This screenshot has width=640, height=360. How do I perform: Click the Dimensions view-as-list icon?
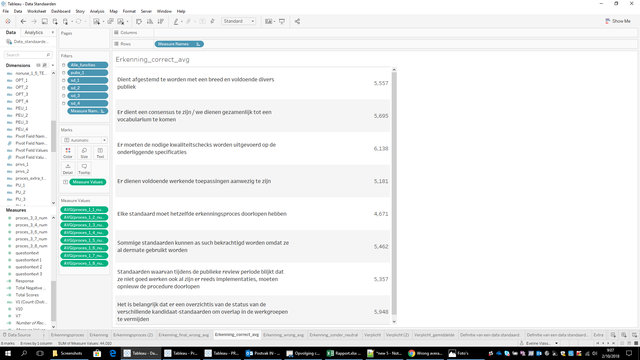point(38,65)
